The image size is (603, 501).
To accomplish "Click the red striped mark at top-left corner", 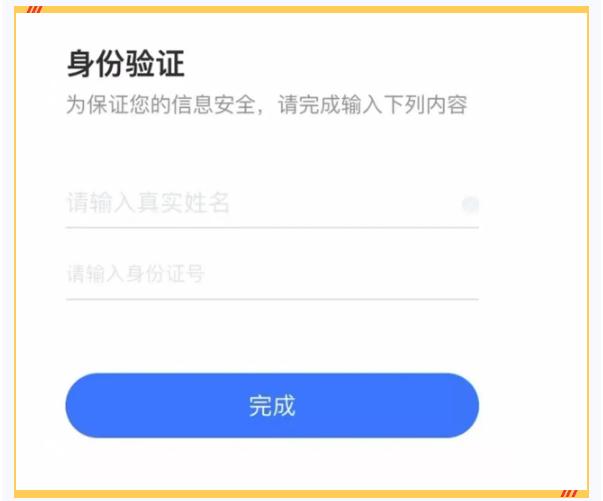I will [35, 10].
